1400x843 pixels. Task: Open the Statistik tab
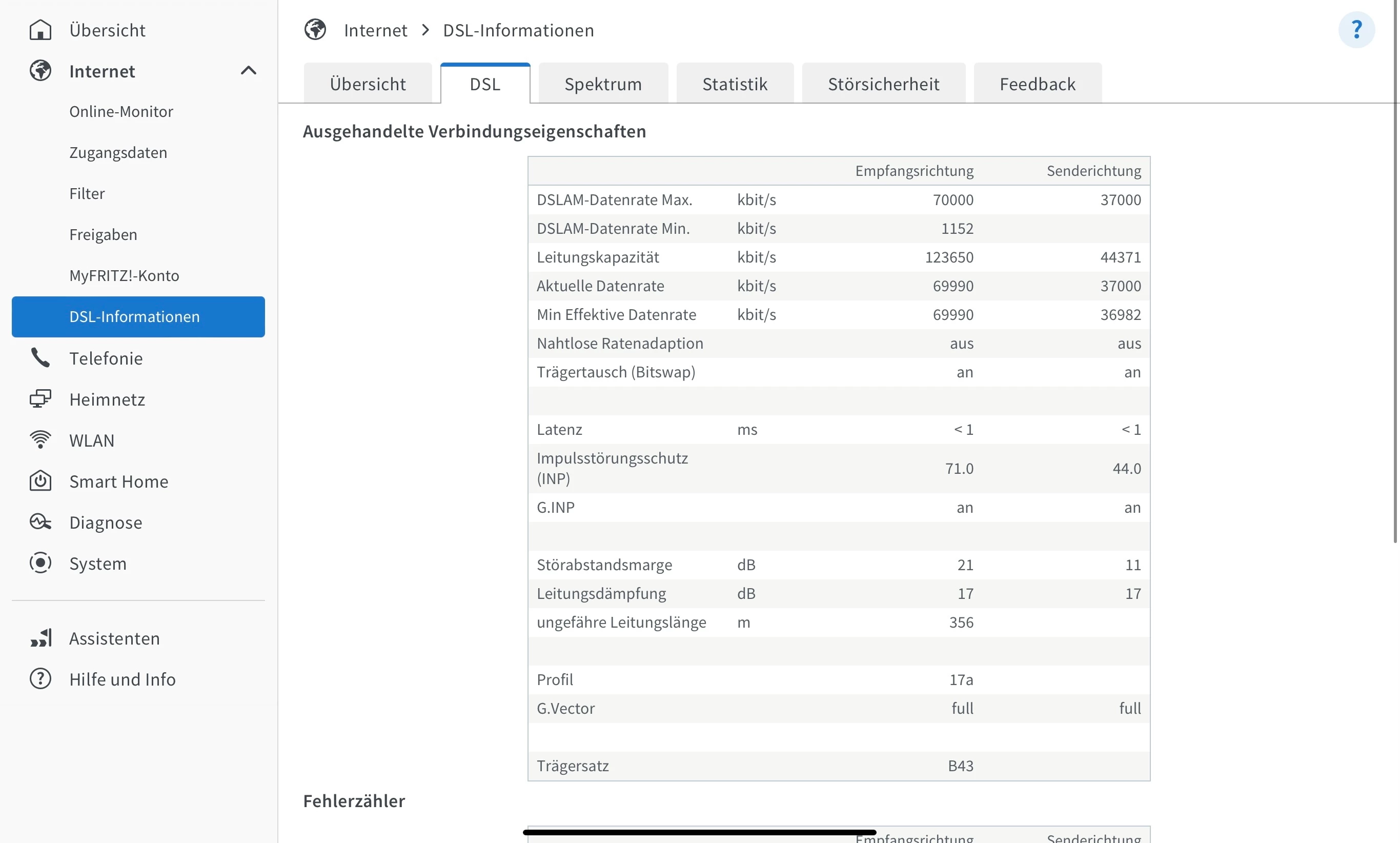(735, 84)
